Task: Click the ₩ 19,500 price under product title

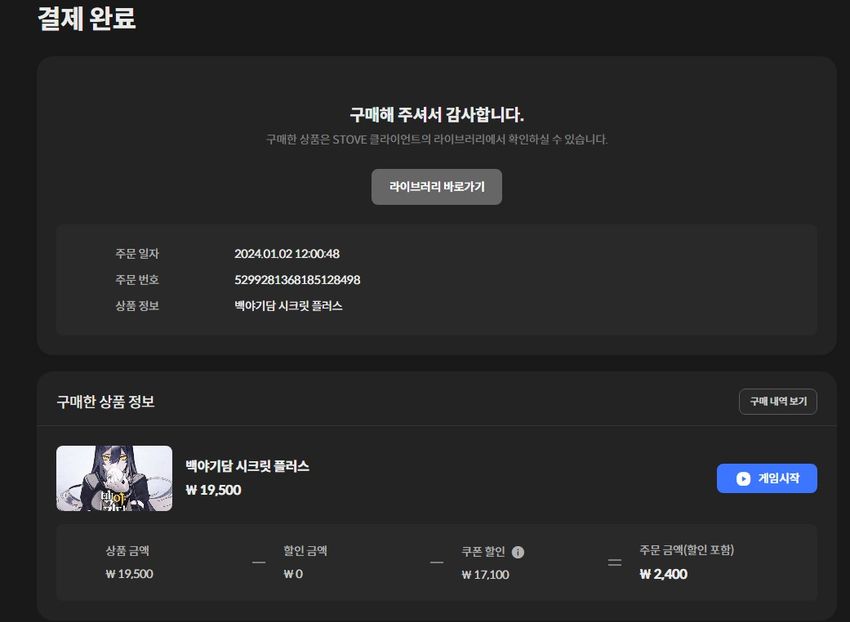Action: click(214, 490)
